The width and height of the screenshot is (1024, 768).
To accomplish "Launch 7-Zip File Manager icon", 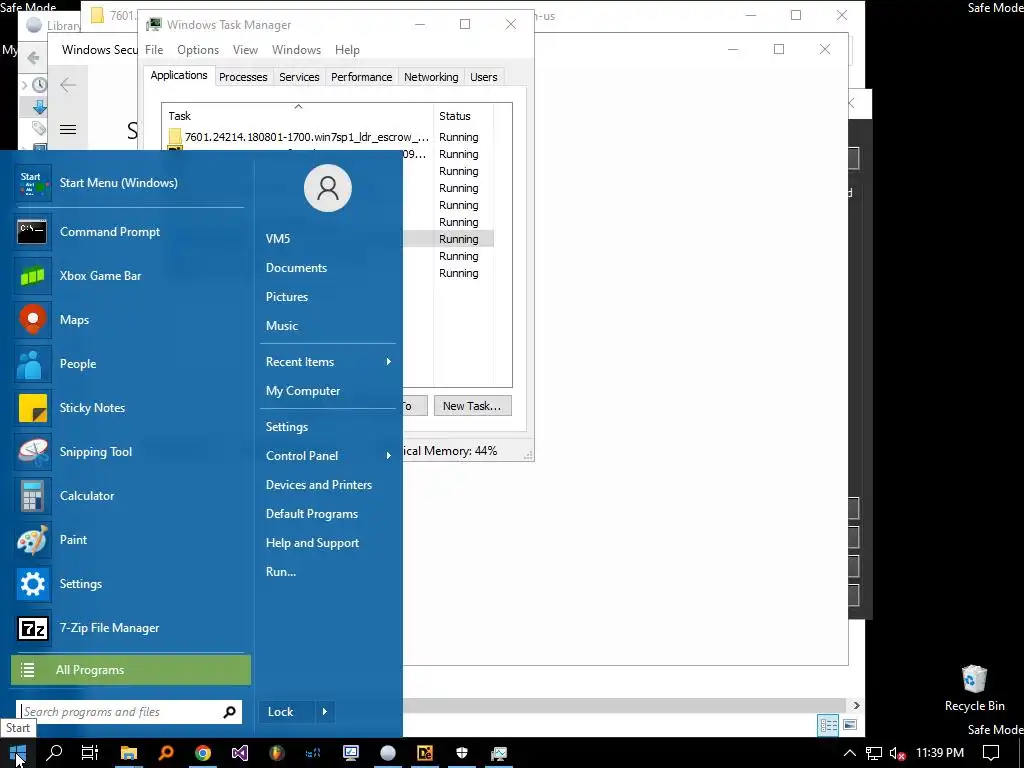I will pos(32,628).
